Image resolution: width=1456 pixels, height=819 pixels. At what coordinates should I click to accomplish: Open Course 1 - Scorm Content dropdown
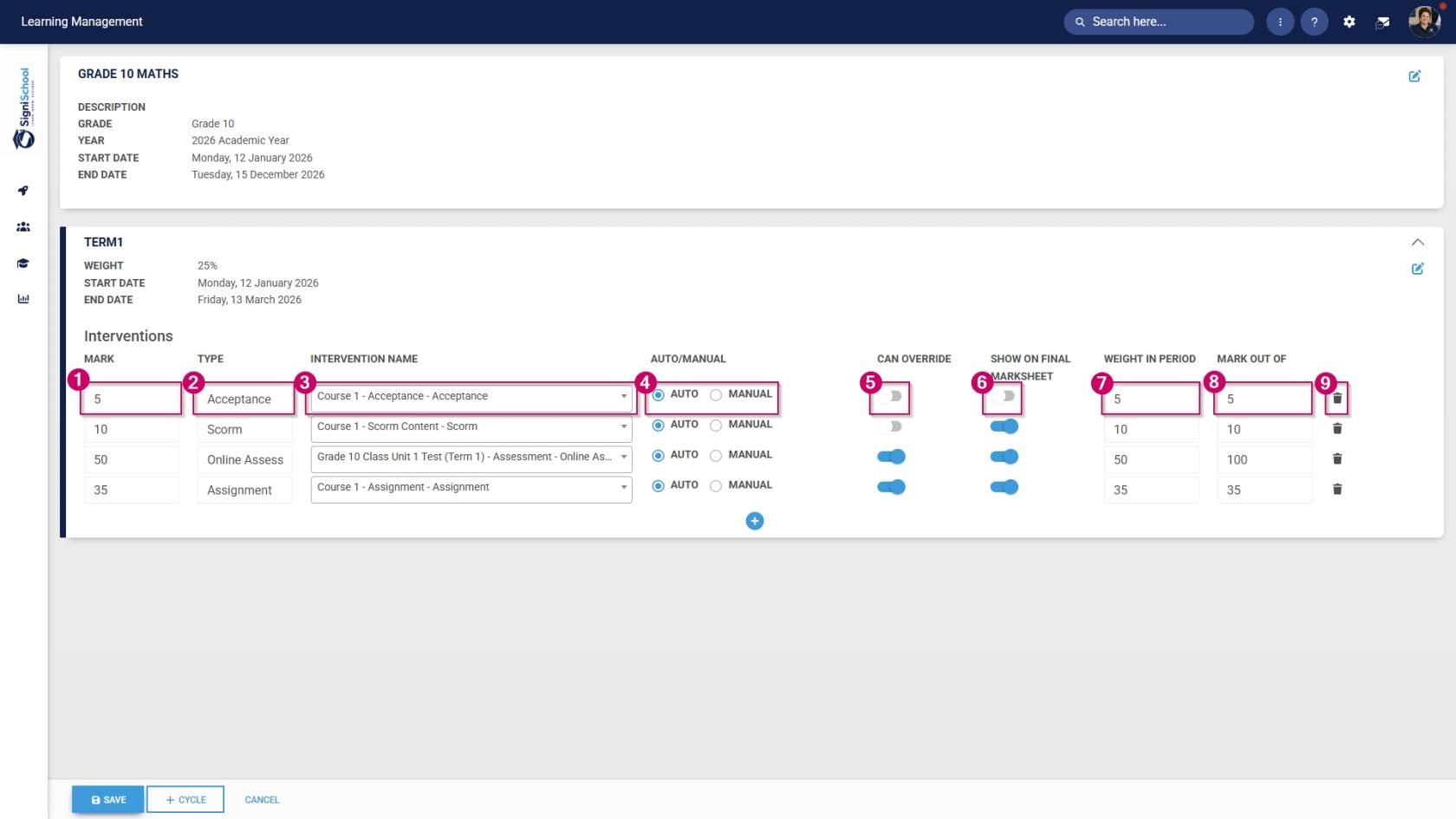click(x=471, y=428)
